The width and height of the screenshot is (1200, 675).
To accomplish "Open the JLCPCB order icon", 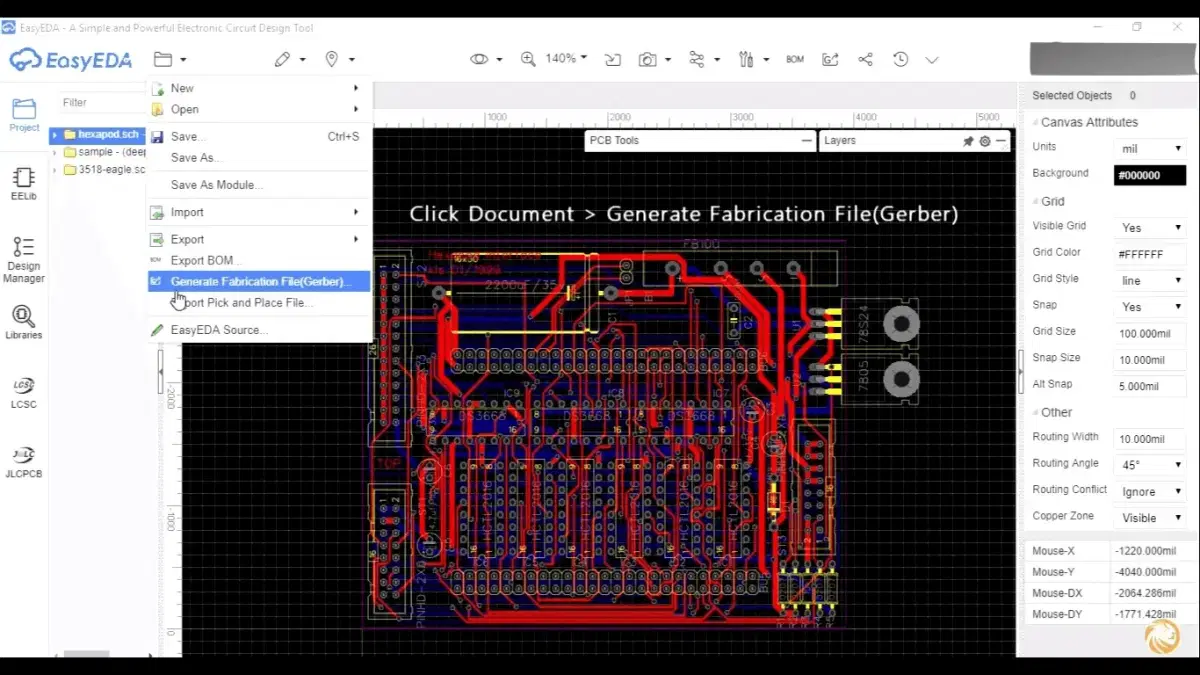I will tap(23, 460).
